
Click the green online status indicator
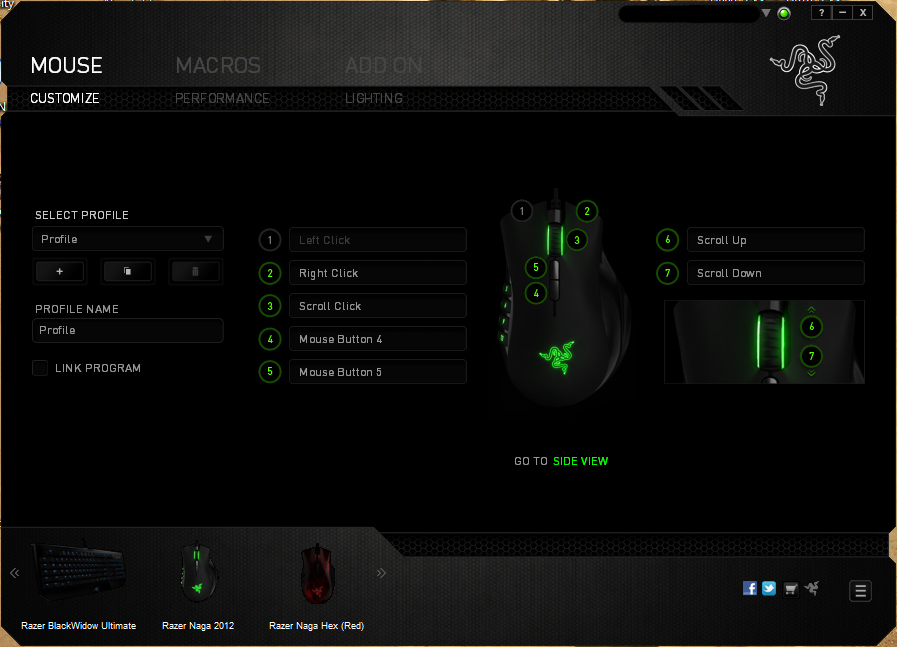click(784, 13)
